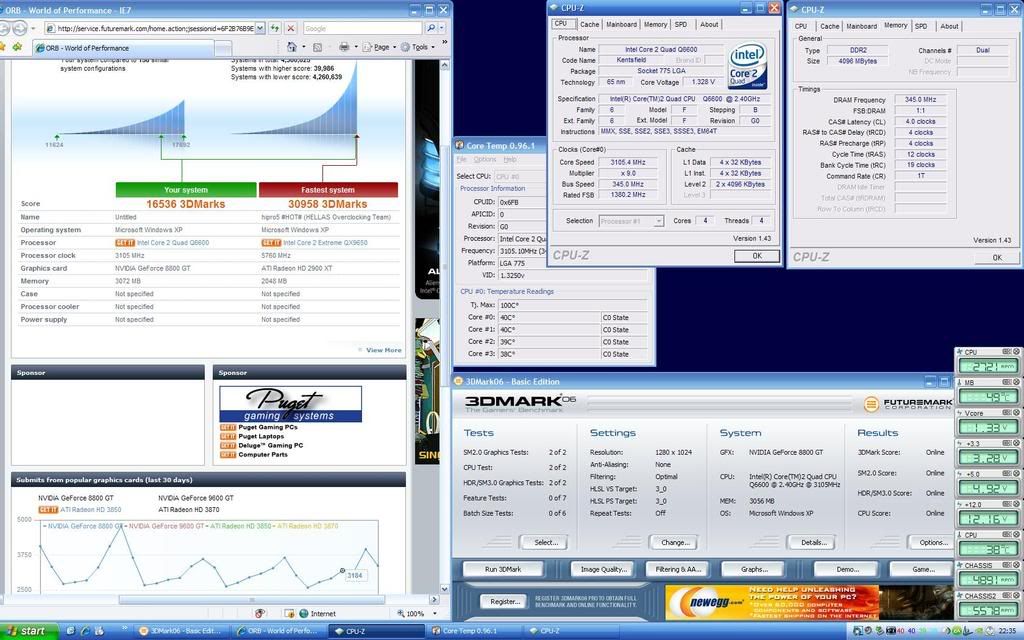The height and width of the screenshot is (640, 1024).
Task: Select the ORB - World of Performance browser tab
Action: (x=123, y=48)
